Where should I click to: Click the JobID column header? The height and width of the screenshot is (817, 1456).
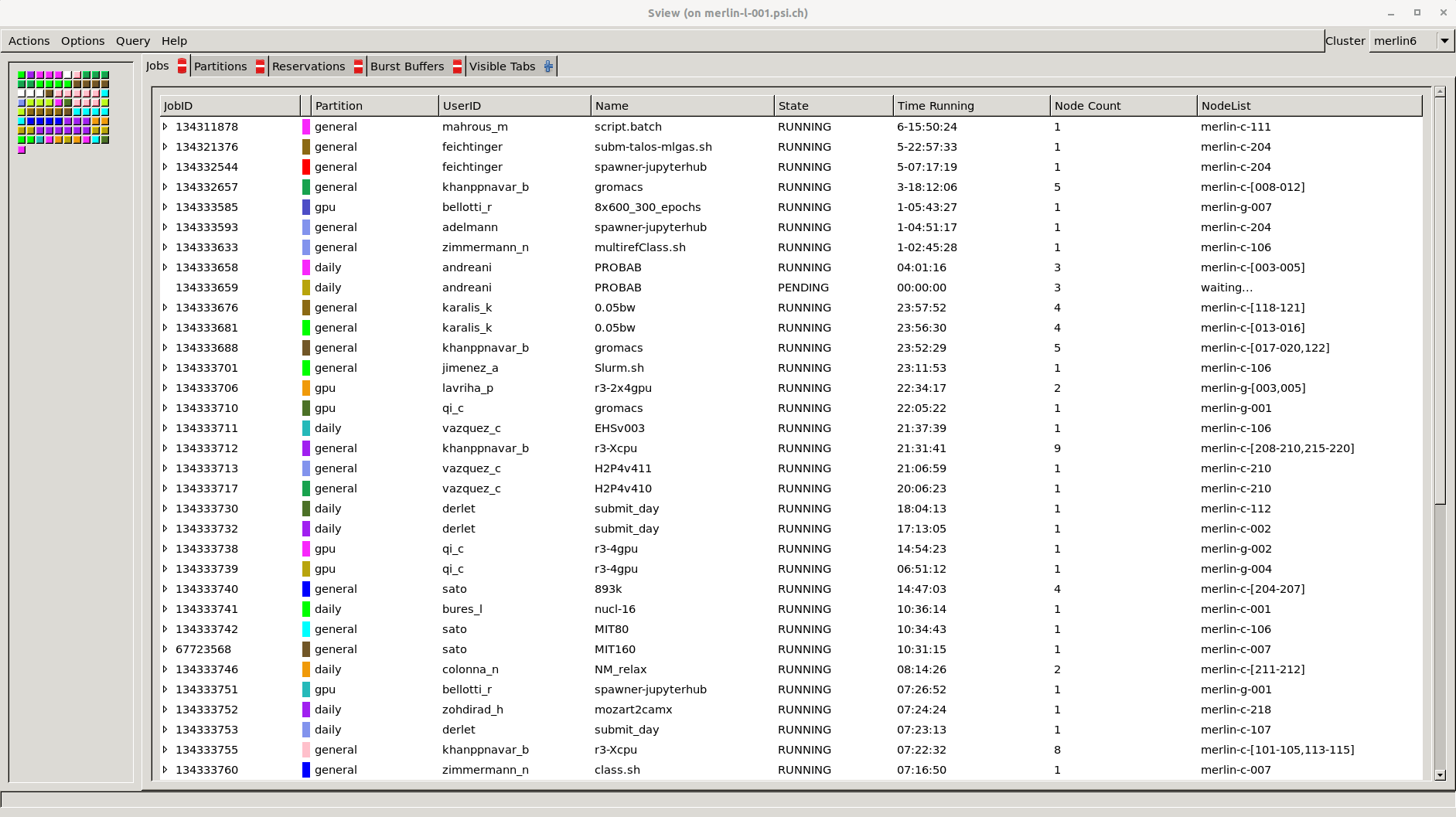pos(179,105)
